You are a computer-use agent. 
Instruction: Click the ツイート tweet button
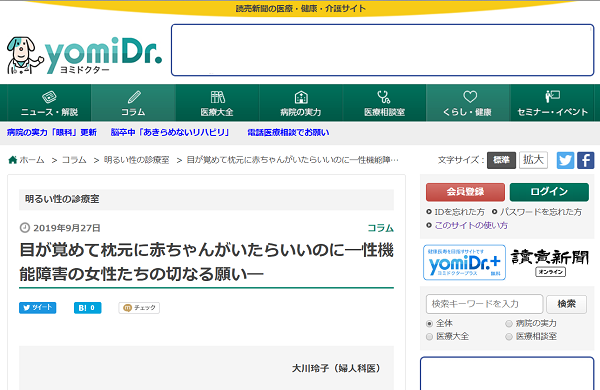[x=38, y=308]
